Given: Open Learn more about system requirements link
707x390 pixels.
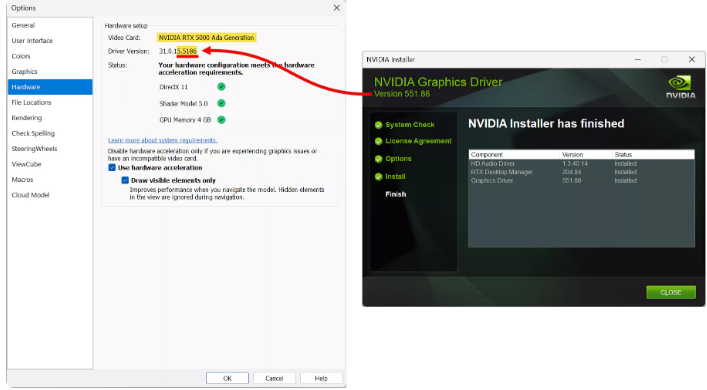Looking at the screenshot, I should [162, 140].
